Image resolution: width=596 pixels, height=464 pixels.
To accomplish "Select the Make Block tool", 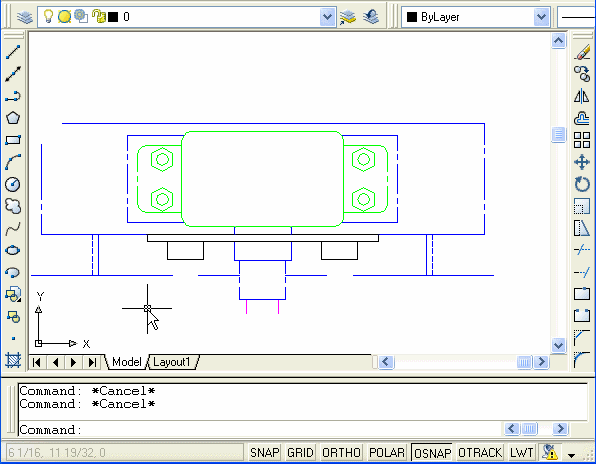I will pos(13,317).
